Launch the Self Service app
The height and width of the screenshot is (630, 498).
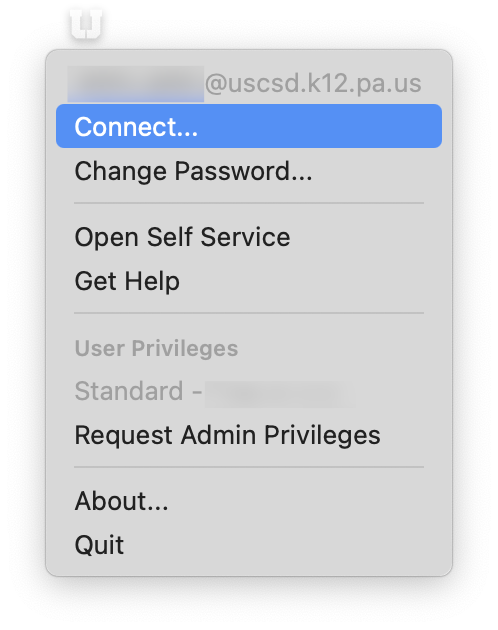(x=249, y=237)
